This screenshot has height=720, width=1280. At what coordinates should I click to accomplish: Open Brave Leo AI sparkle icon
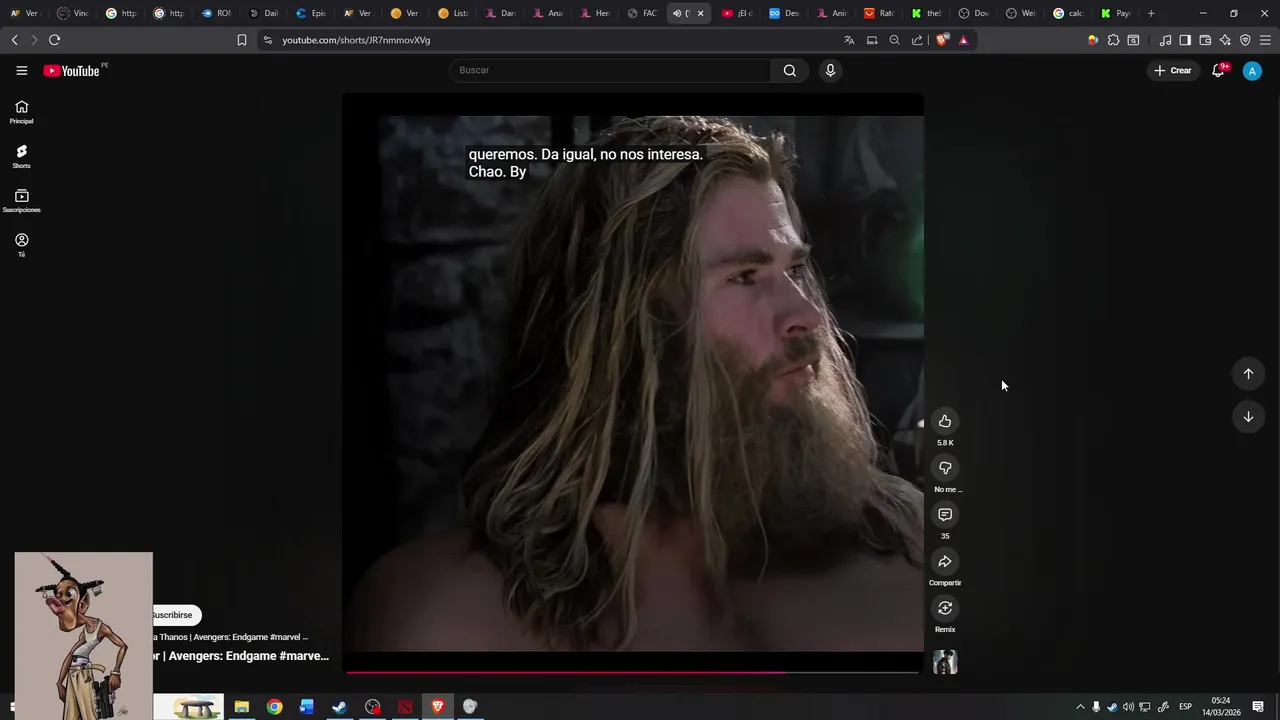tap(1225, 40)
